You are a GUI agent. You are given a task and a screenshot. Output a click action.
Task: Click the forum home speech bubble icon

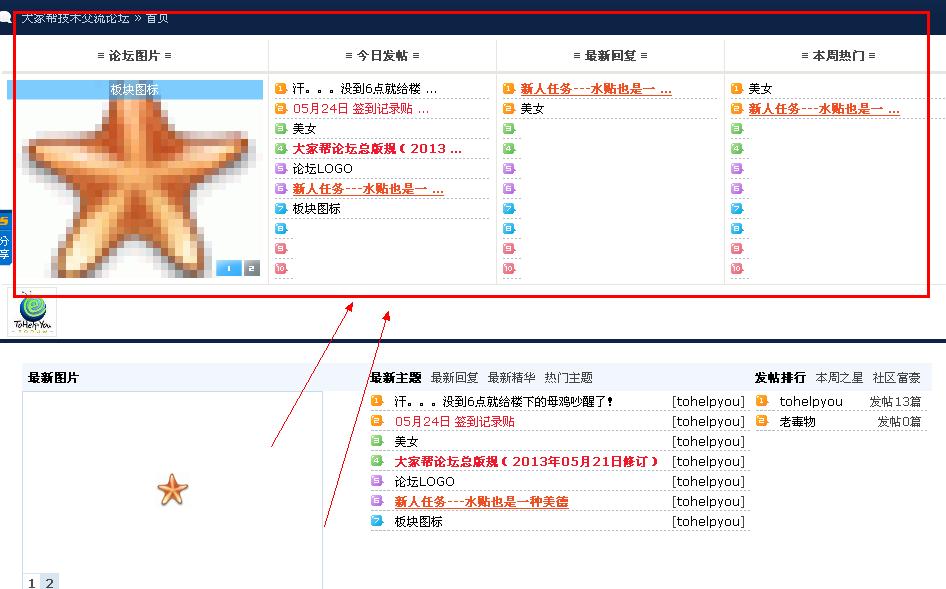coord(6,18)
